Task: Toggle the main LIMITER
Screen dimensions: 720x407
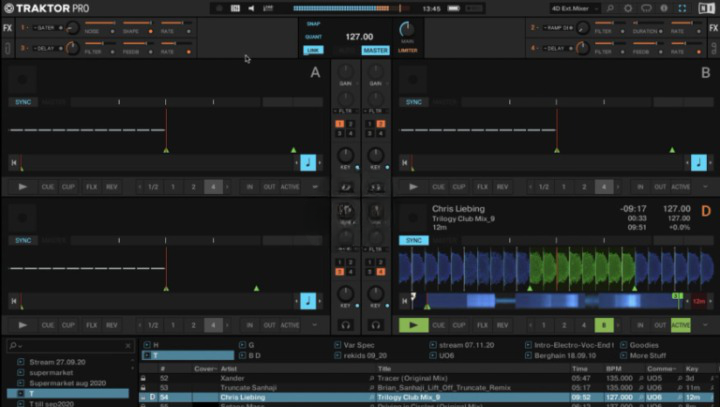Action: point(407,50)
